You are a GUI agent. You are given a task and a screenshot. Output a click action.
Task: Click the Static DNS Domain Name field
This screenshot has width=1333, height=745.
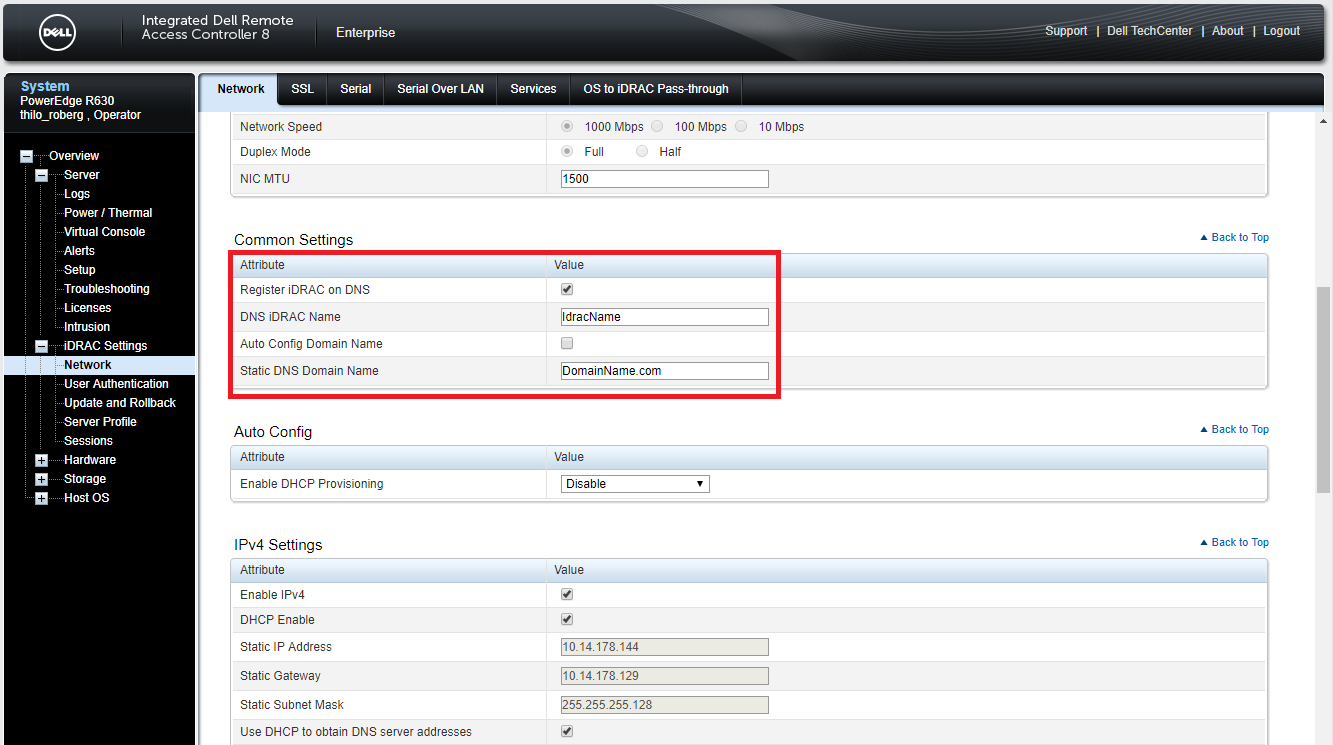(665, 371)
